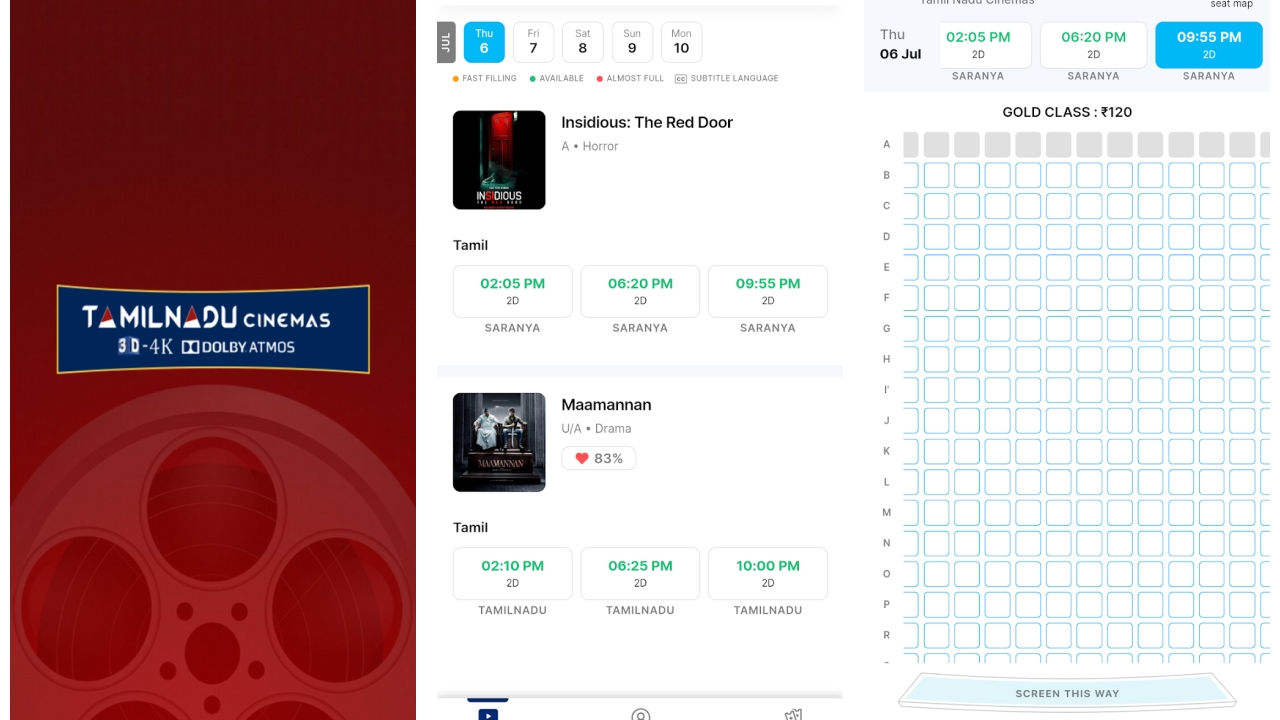Click the GOLD CLASS : ₹120 heading

[1067, 112]
